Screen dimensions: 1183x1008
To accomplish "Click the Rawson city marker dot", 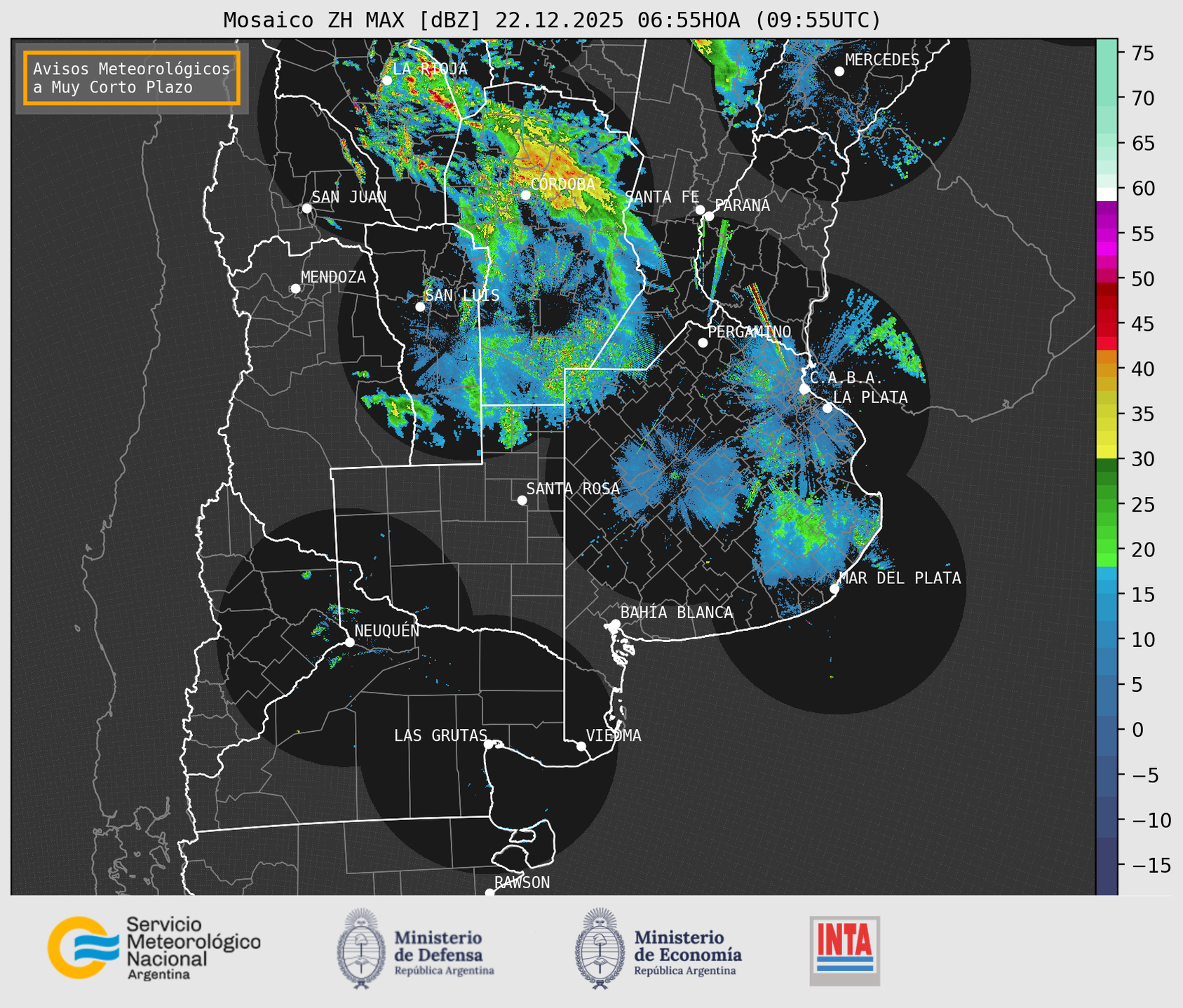I will tap(489, 893).
